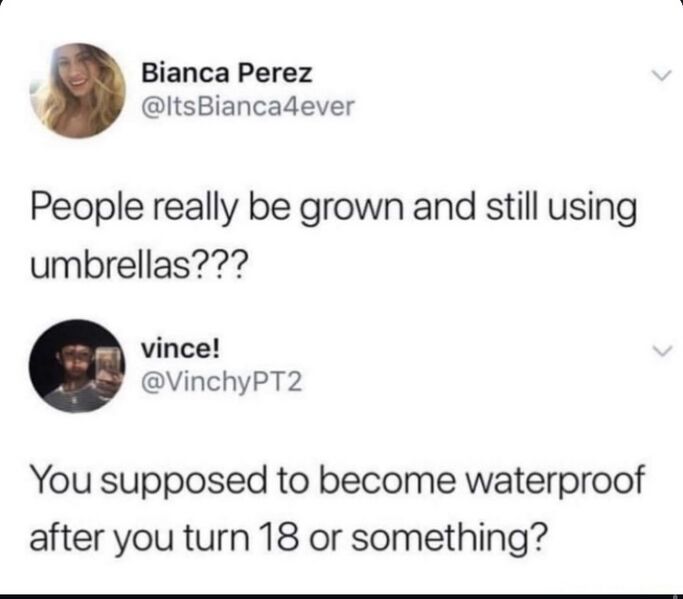Click the display name Bianca Perez
The image size is (683, 599).
pos(227,73)
